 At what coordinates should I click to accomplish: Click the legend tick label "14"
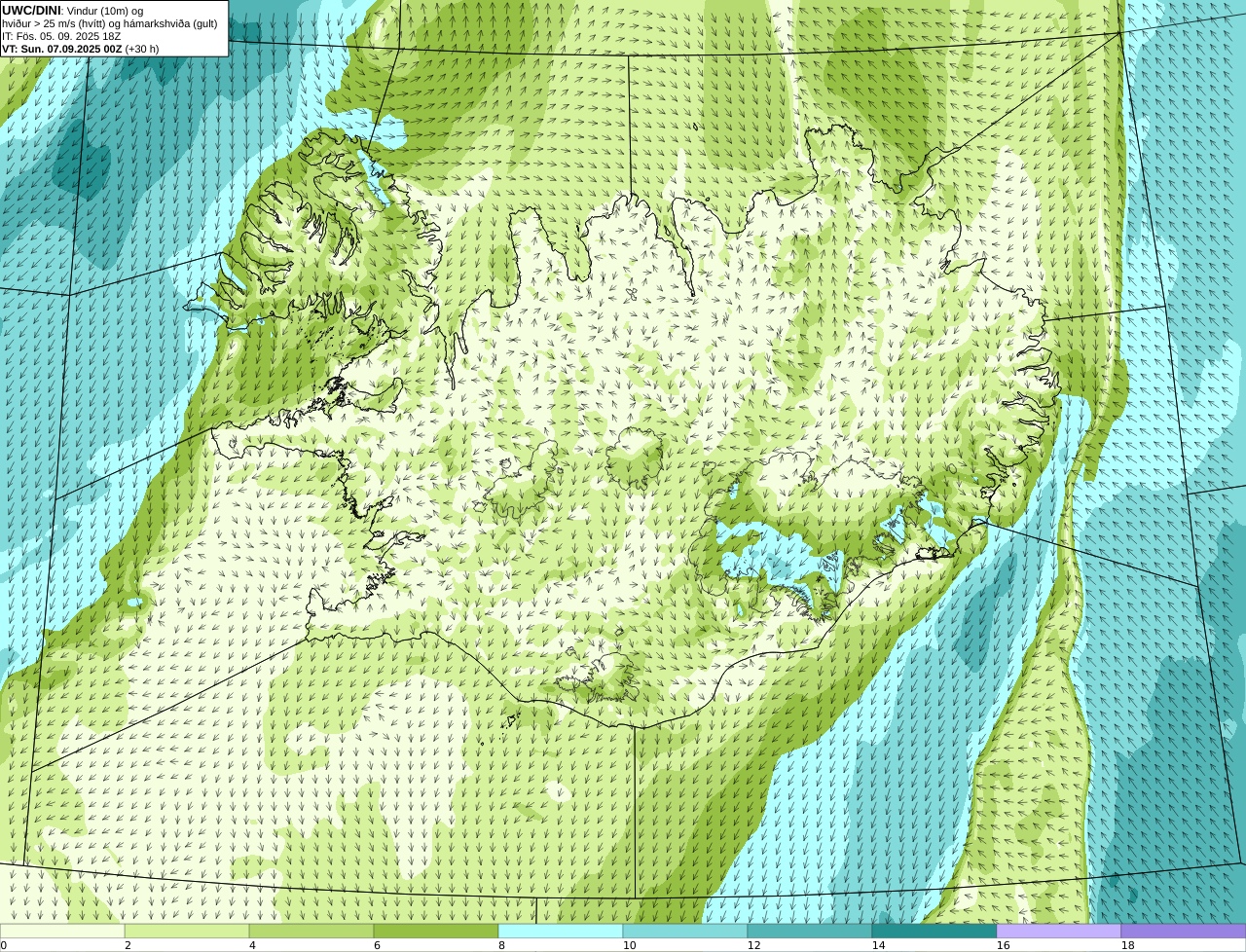pyautogui.click(x=878, y=945)
